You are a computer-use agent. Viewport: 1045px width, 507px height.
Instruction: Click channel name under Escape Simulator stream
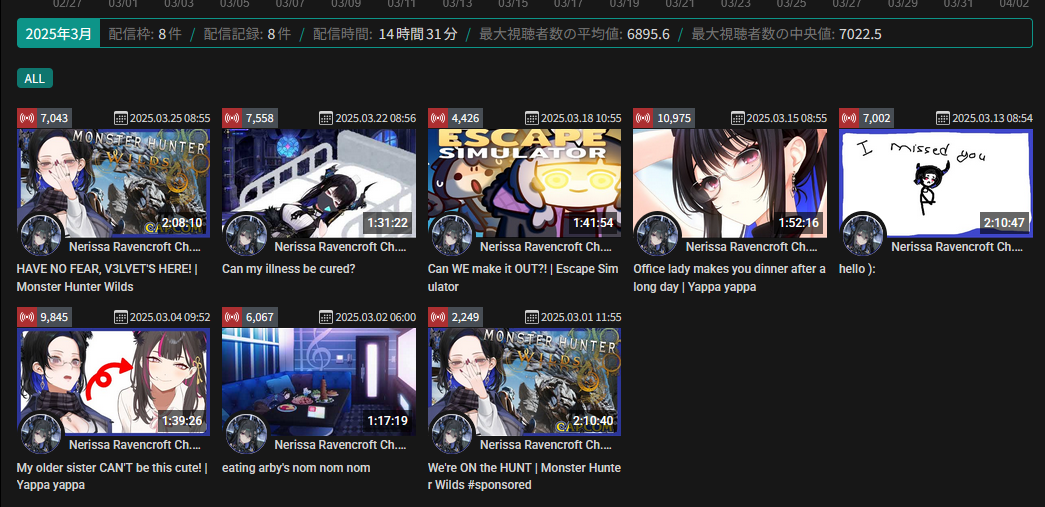546,247
